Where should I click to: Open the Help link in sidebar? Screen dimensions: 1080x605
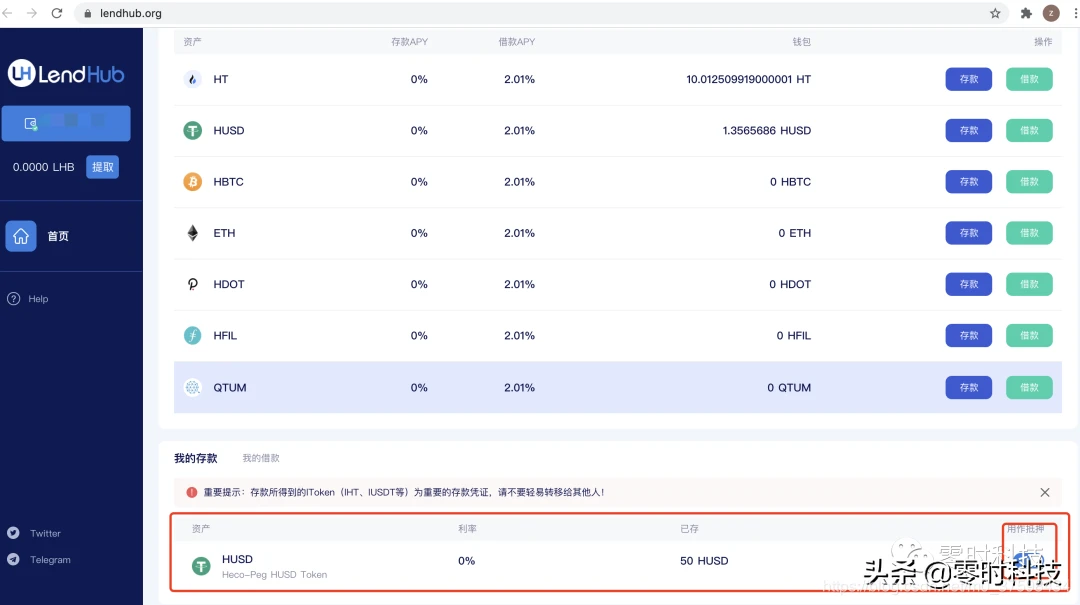pyautogui.click(x=37, y=299)
